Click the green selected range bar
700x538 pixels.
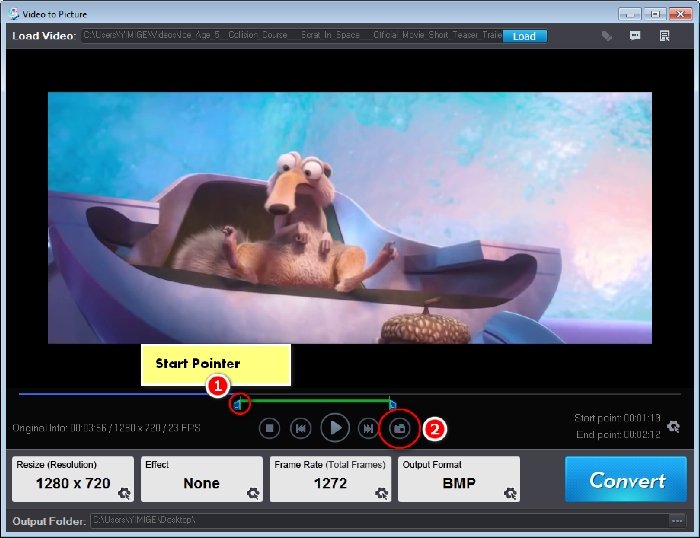tap(315, 400)
